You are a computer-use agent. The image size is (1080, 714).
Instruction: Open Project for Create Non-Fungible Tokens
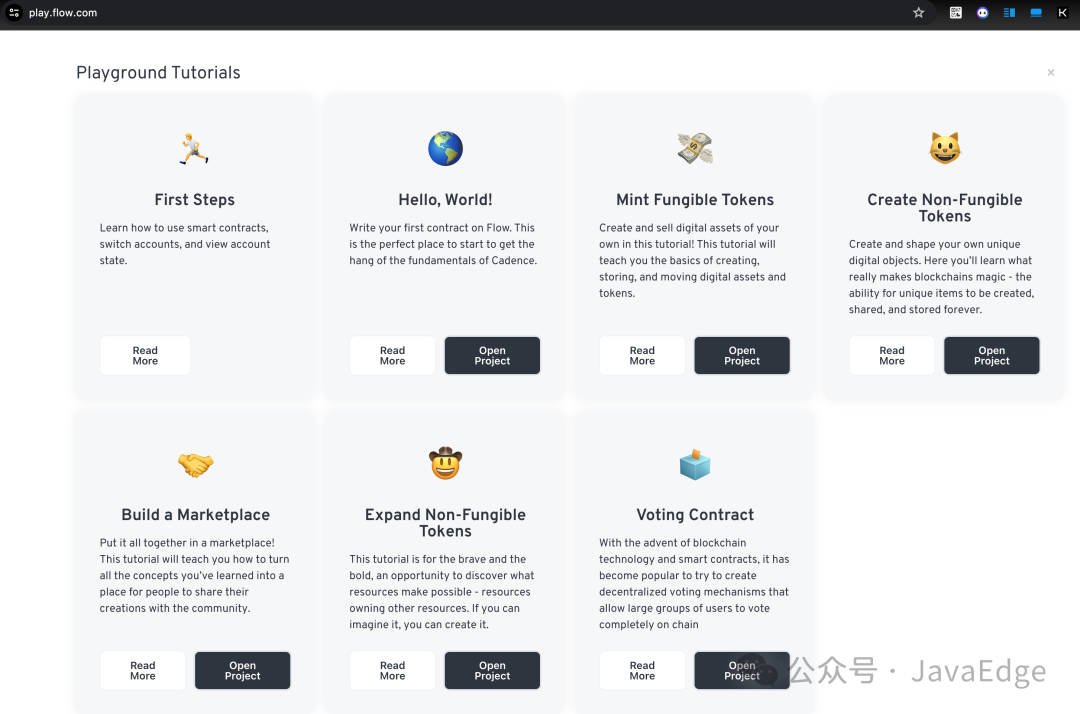coord(991,355)
